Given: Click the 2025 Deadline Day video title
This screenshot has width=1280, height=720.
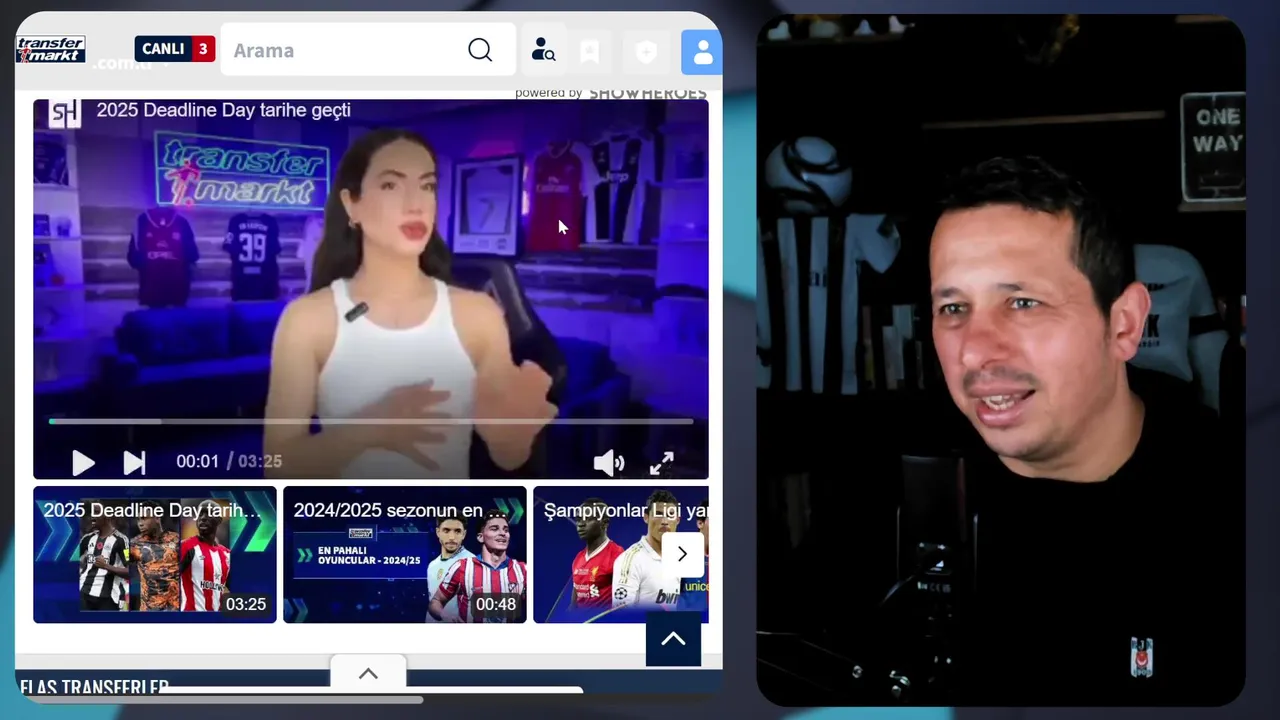Looking at the screenshot, I should (x=223, y=110).
